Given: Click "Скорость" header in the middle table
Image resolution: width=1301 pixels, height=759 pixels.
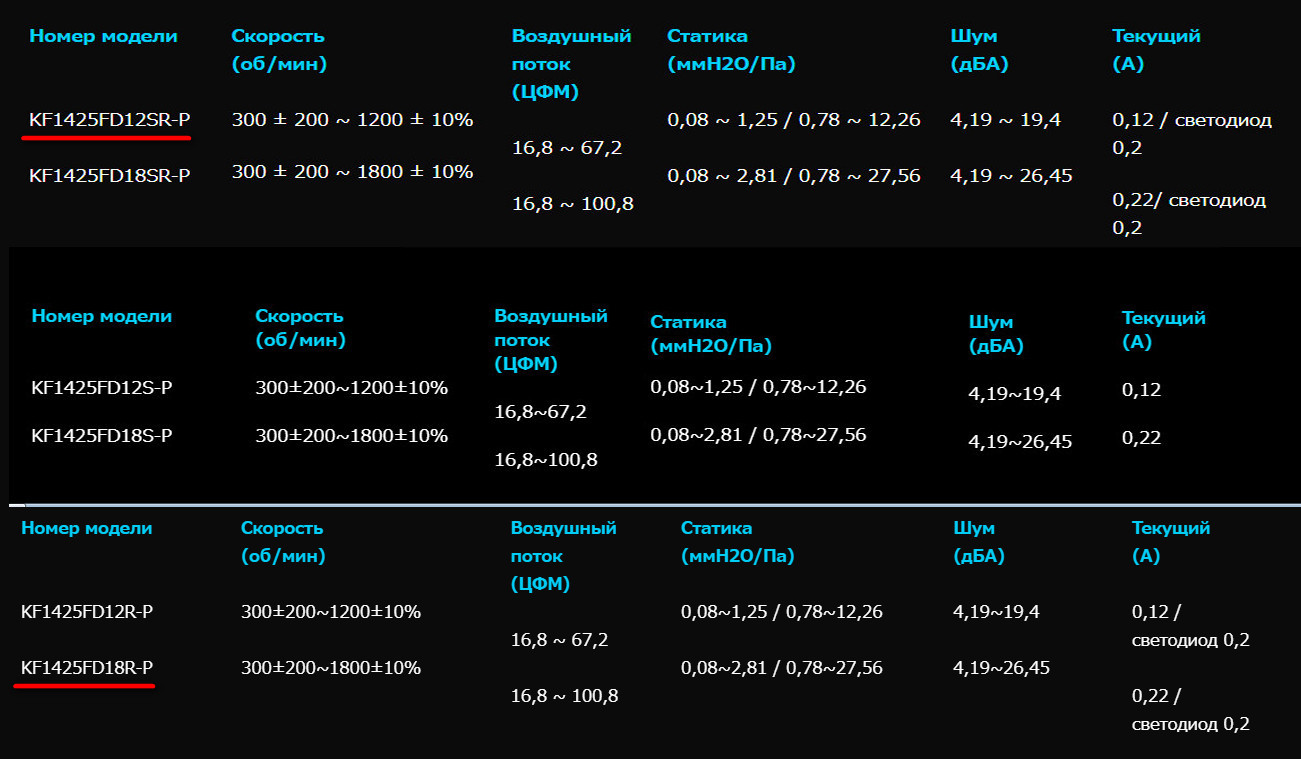Looking at the screenshot, I should point(299,316).
